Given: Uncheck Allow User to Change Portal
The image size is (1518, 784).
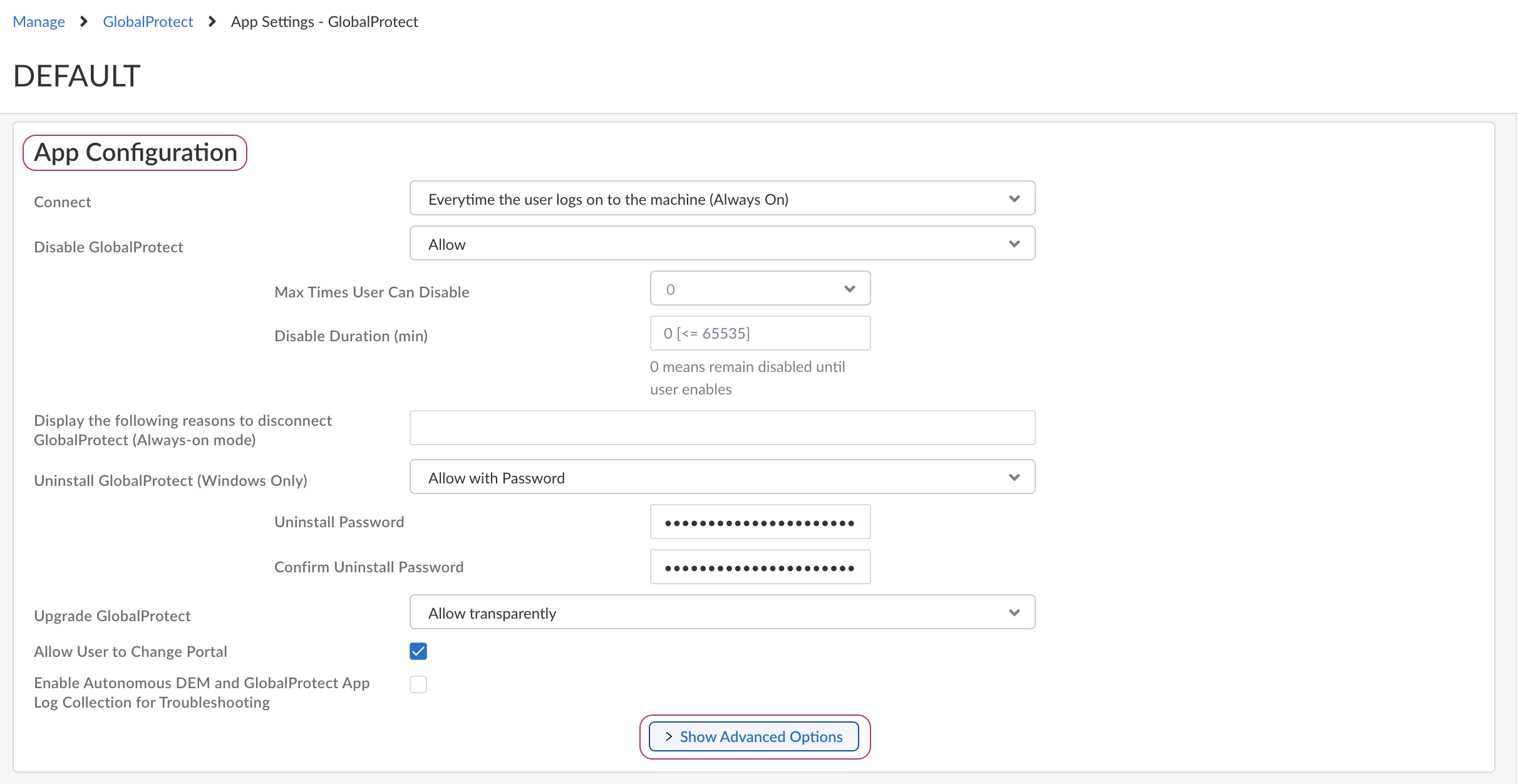Looking at the screenshot, I should pyautogui.click(x=418, y=651).
